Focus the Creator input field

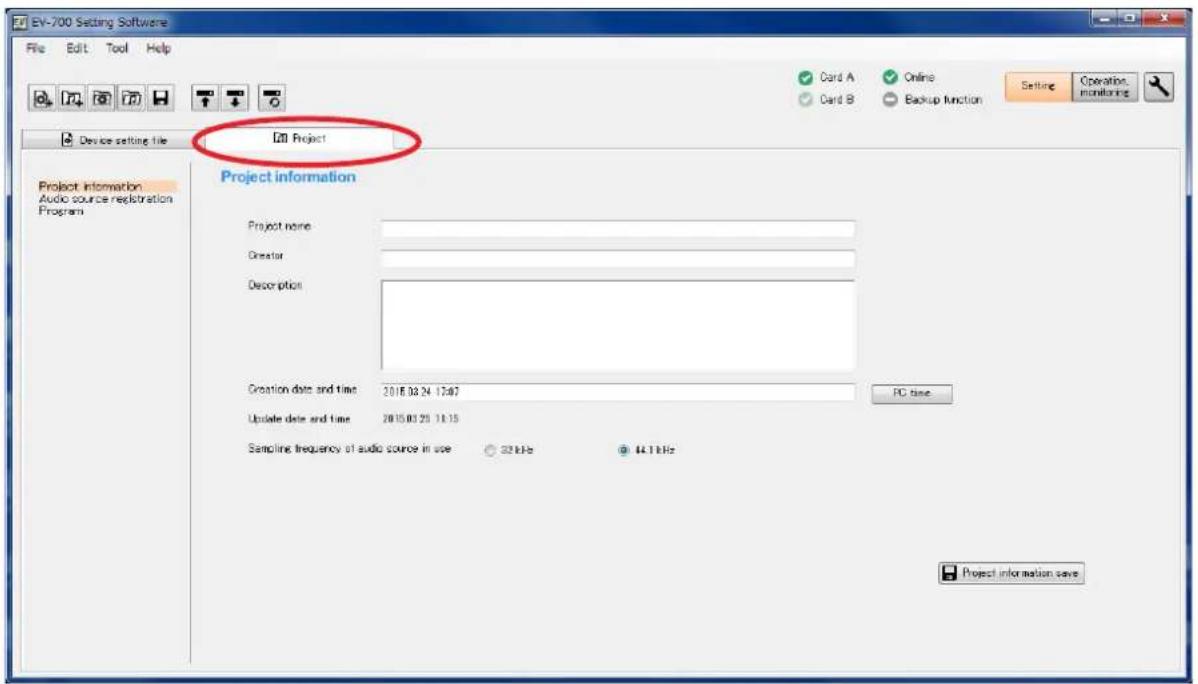pos(617,258)
